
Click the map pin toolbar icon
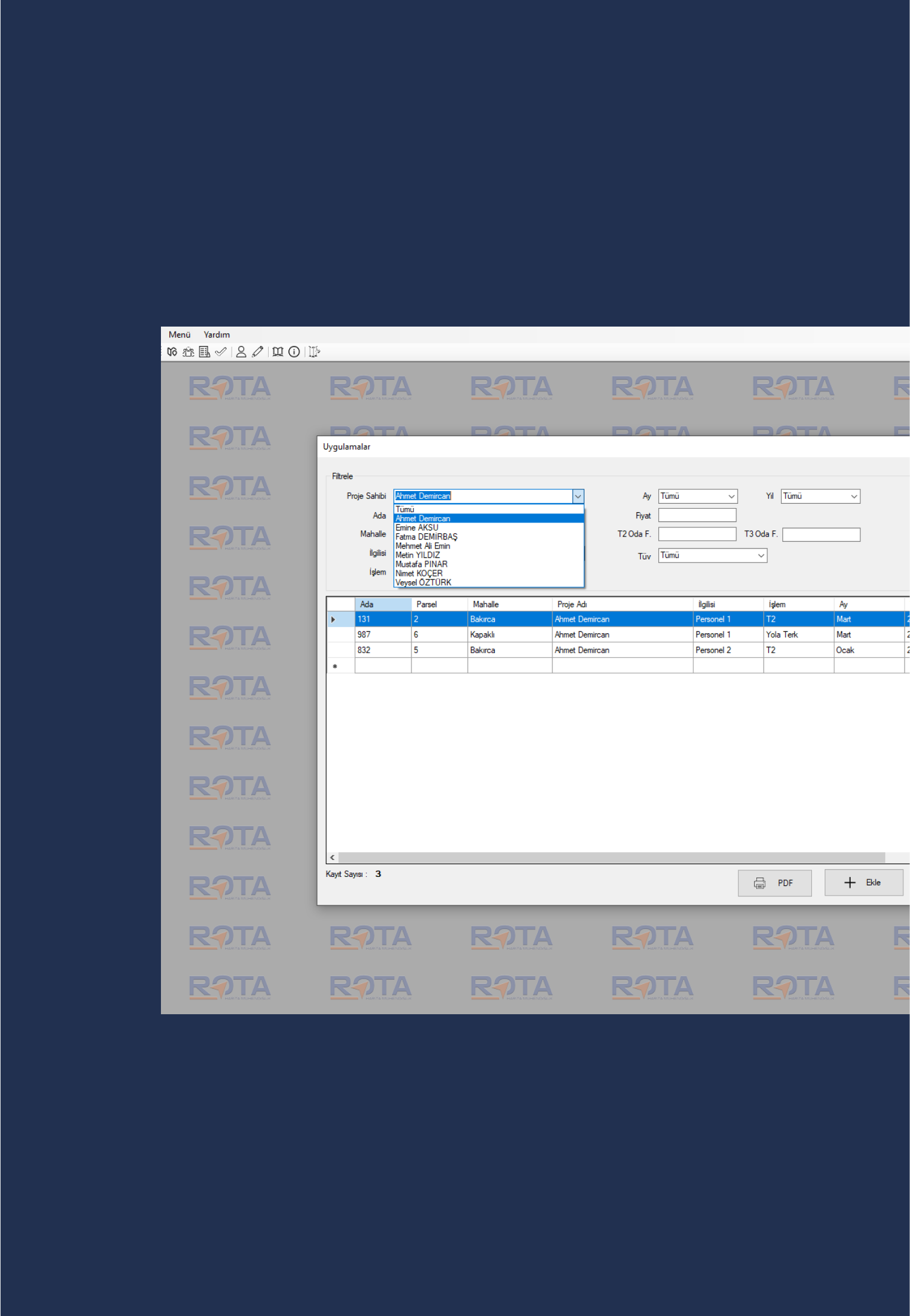pyautogui.click(x=172, y=352)
